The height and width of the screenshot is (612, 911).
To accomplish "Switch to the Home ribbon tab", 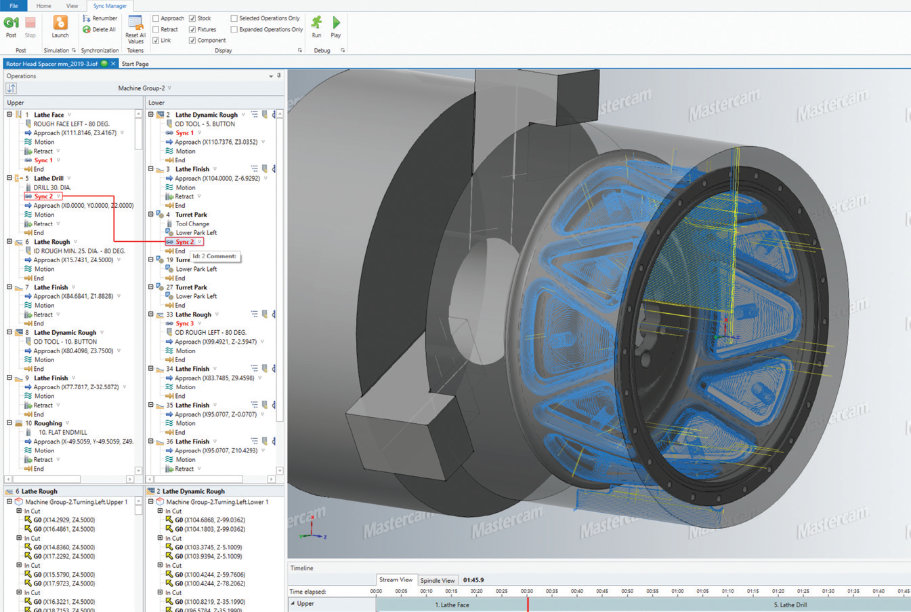I will tap(44, 5).
